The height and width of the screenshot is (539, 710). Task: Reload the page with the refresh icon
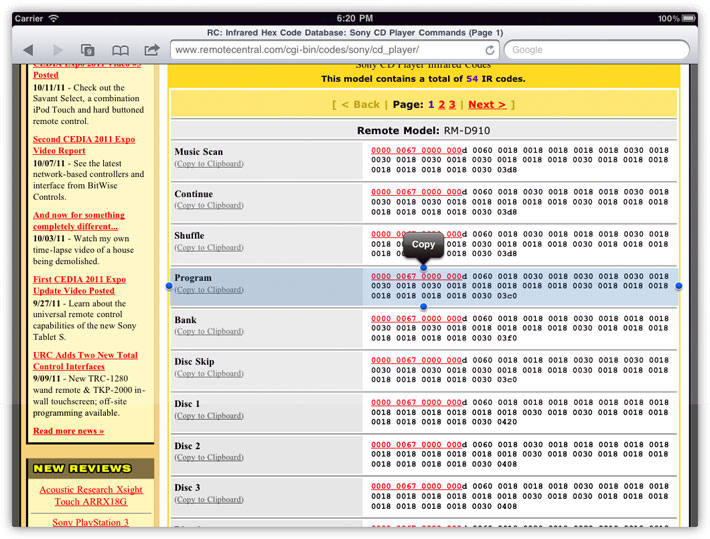[489, 50]
